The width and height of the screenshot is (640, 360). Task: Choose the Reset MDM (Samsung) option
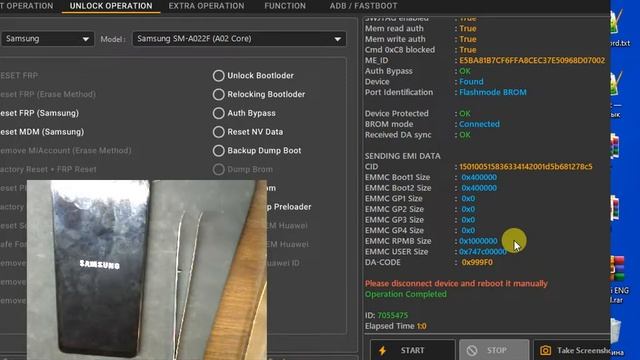click(x=42, y=132)
